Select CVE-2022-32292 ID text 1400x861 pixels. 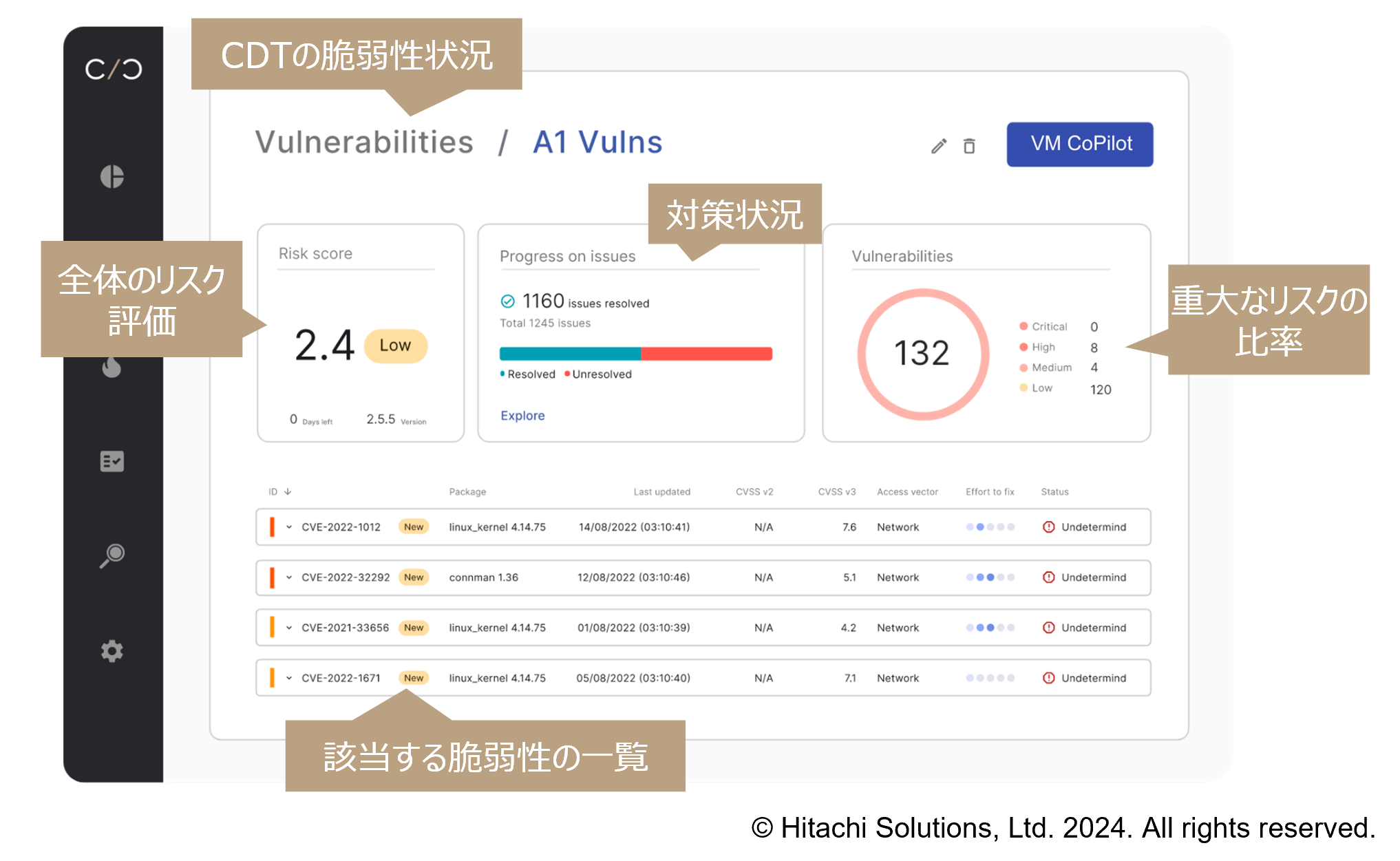[x=346, y=577]
